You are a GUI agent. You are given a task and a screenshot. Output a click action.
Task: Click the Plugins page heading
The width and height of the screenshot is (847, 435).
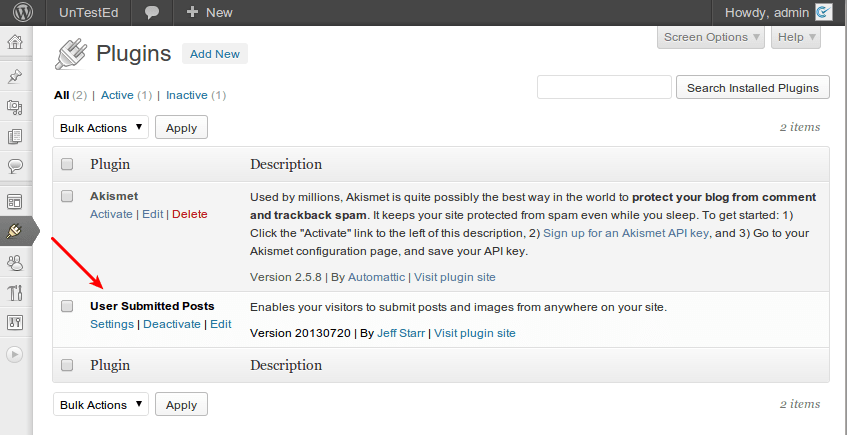[x=133, y=53]
